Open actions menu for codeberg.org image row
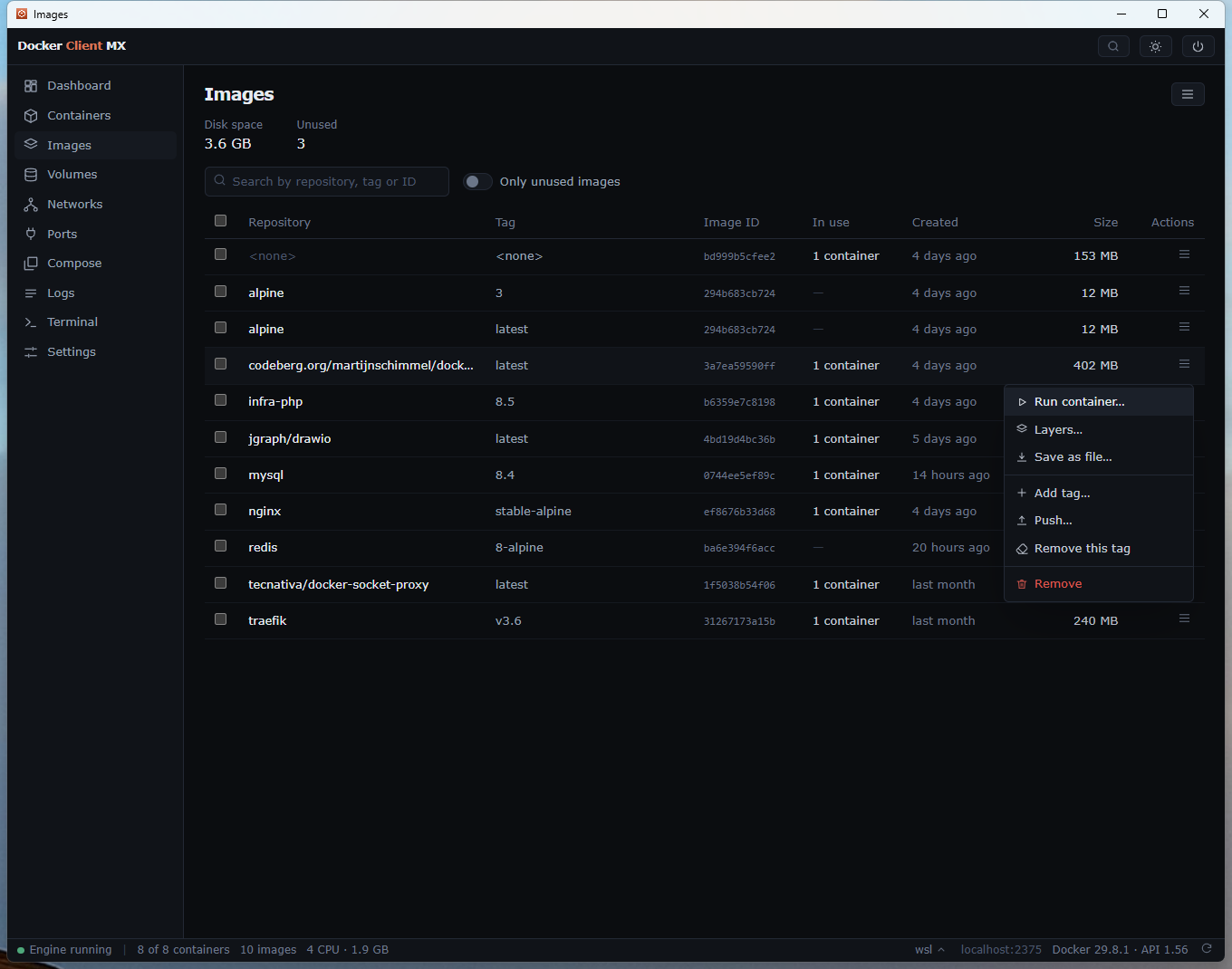This screenshot has height=969, width=1232. [x=1184, y=364]
